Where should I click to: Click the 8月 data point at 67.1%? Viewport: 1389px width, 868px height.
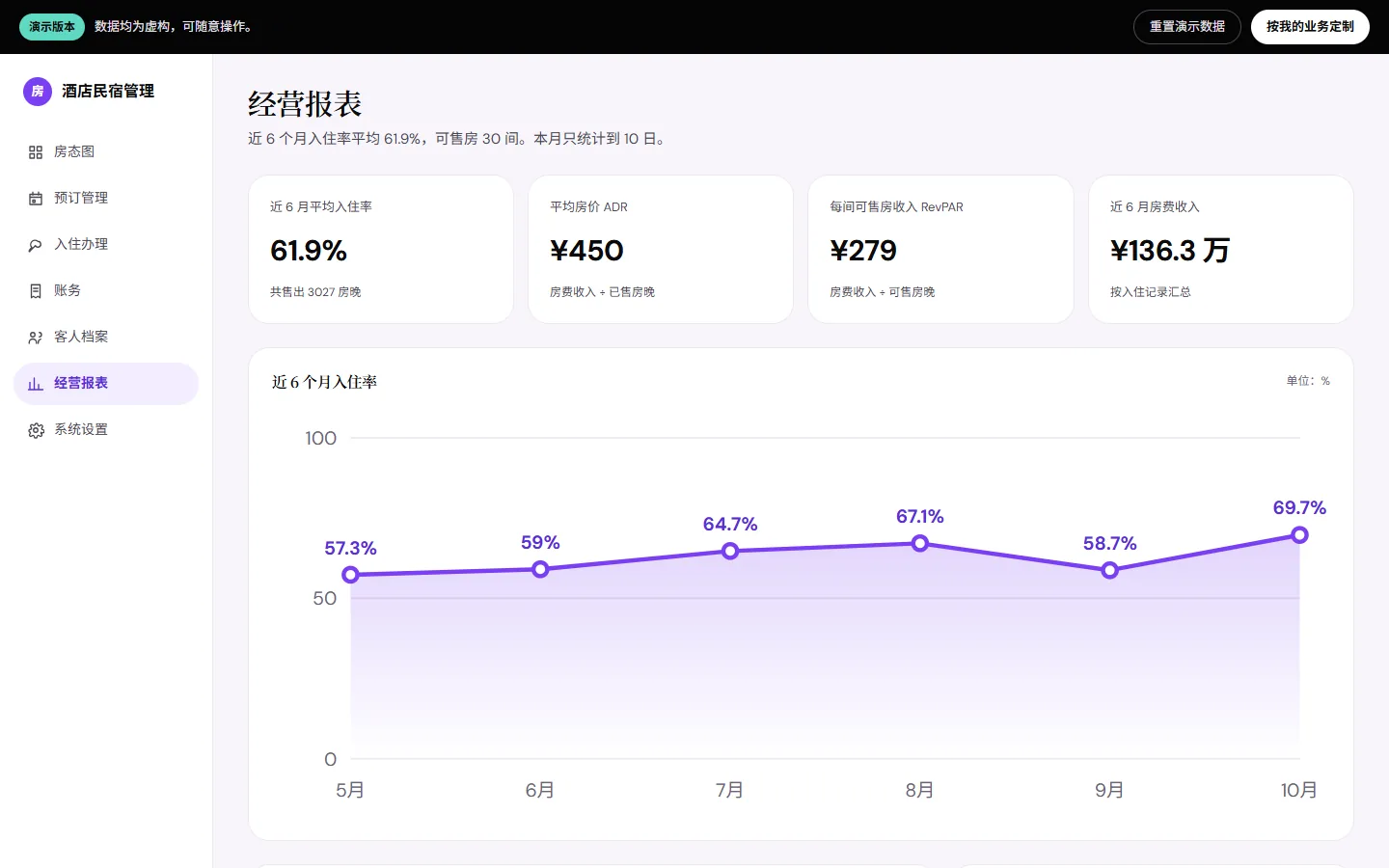pyautogui.click(x=920, y=544)
